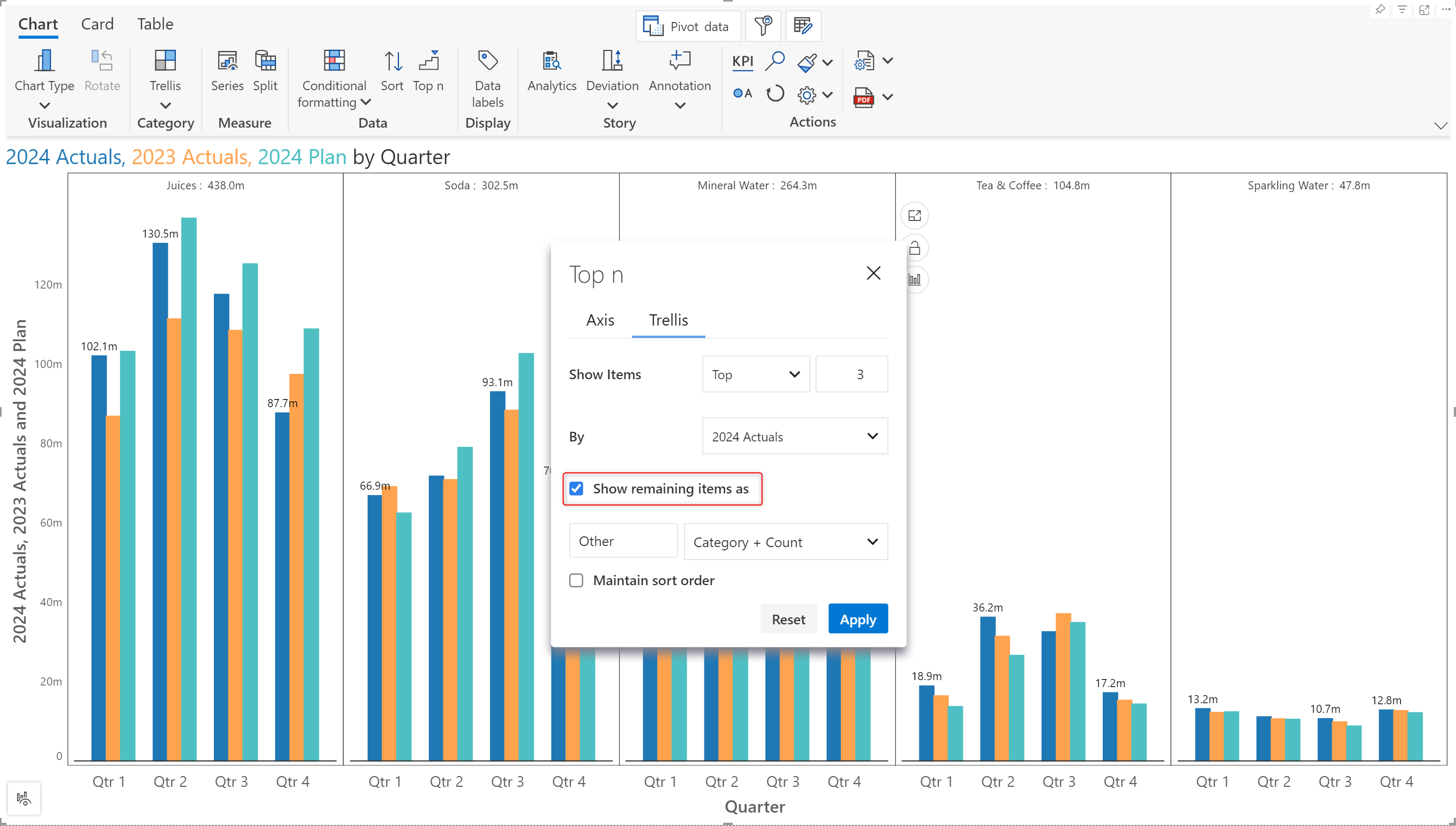Screen dimensions: 1456x826
Task: Click the Pivot data button
Action: (688, 27)
